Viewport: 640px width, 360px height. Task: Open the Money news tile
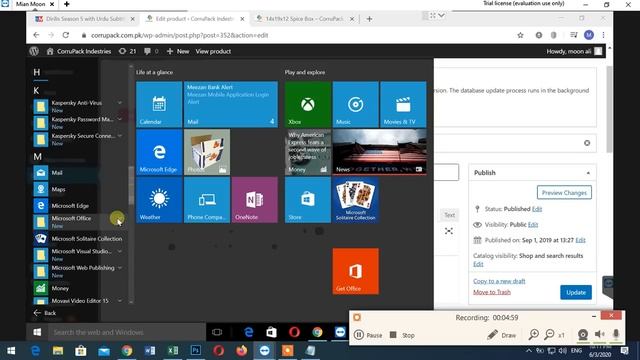click(308, 152)
